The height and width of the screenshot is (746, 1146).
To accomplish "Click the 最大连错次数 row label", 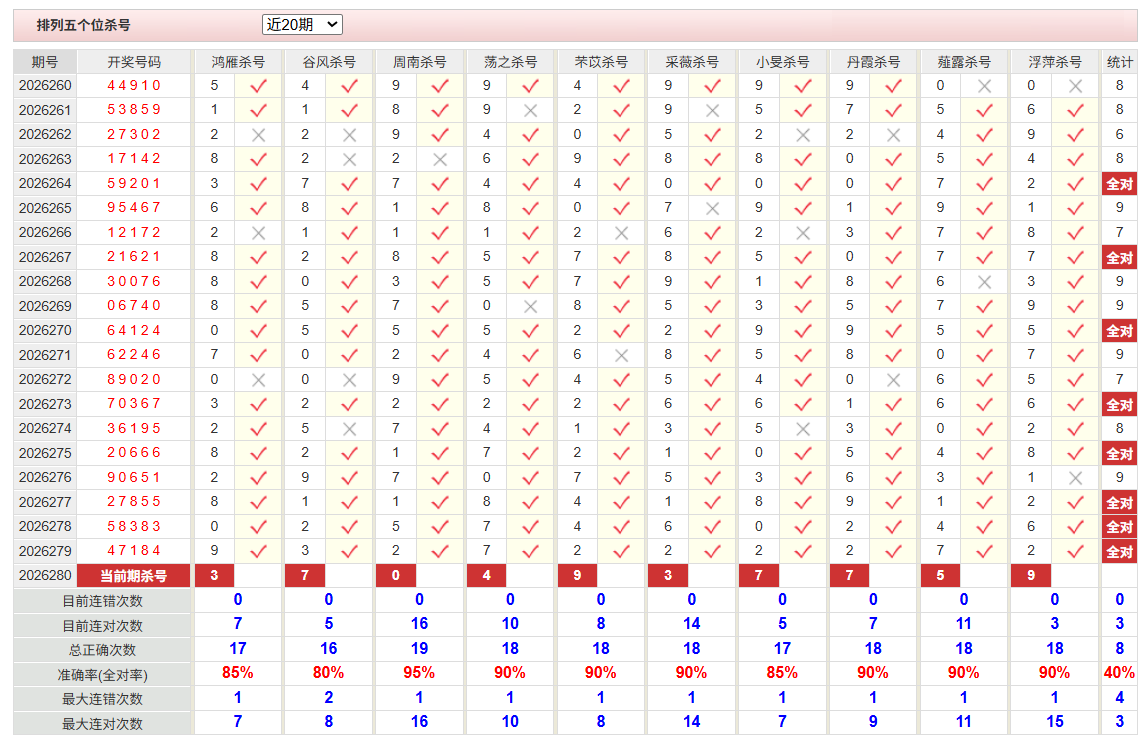I will [x=102, y=699].
